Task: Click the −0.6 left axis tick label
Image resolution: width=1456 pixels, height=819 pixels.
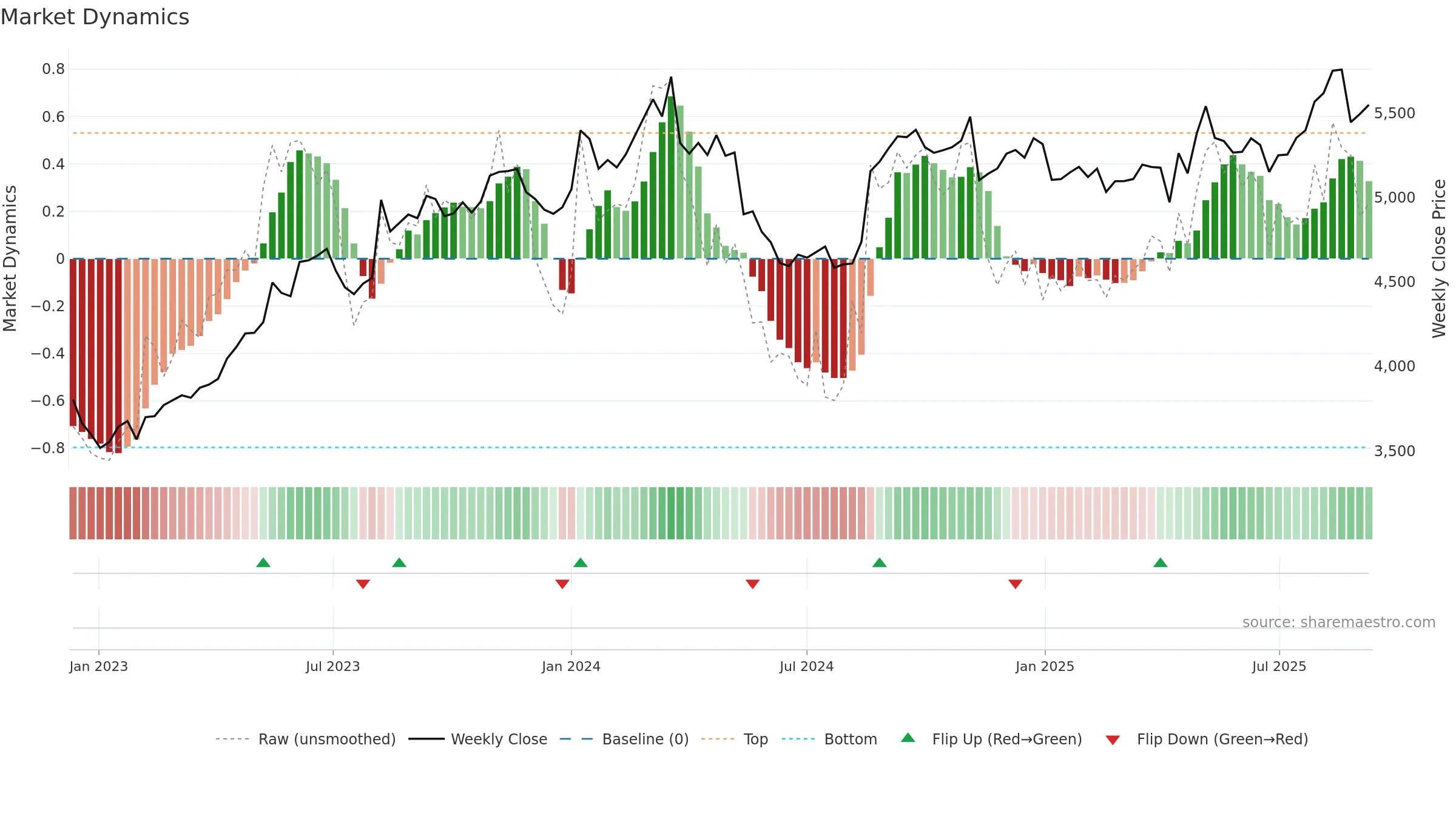Action: (x=48, y=400)
